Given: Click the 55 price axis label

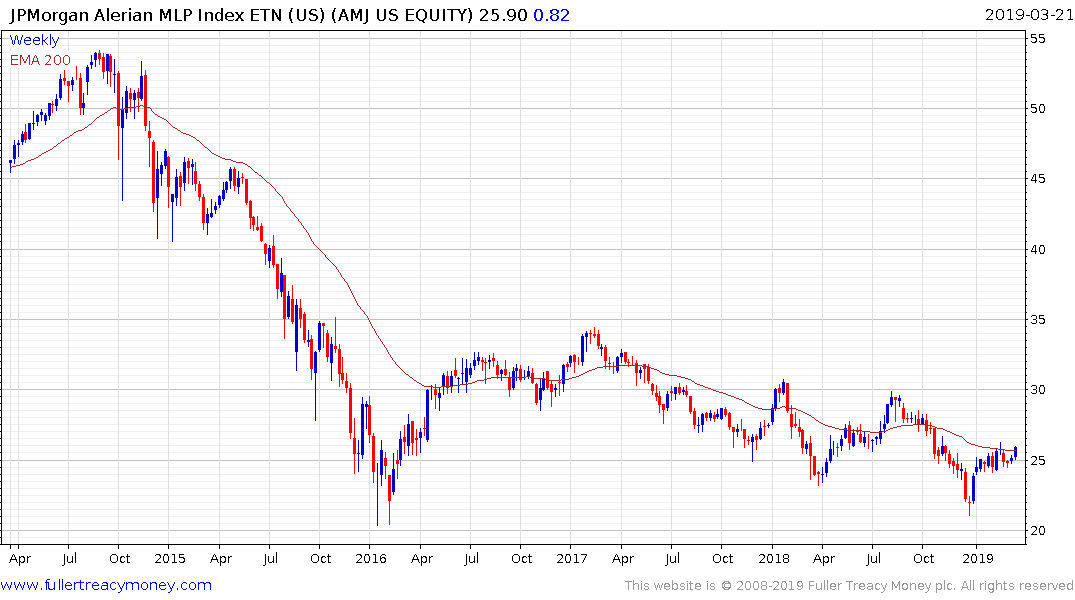Looking at the screenshot, I should [x=1038, y=39].
